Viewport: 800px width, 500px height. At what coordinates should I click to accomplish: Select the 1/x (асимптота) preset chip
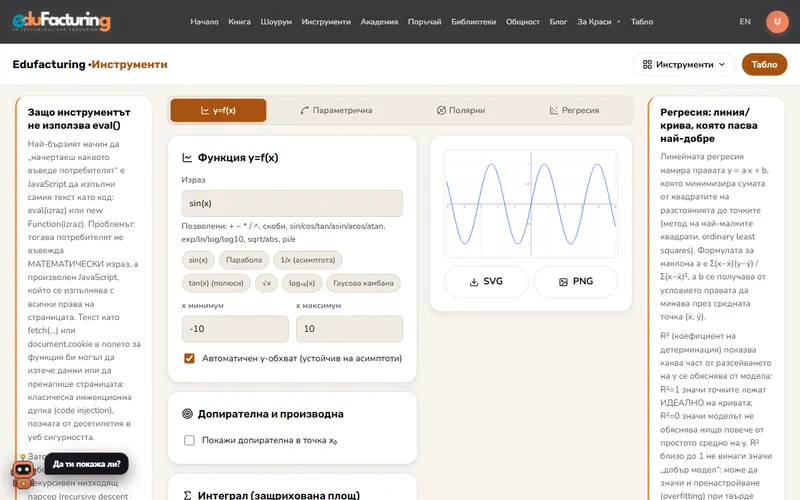pyautogui.click(x=308, y=260)
